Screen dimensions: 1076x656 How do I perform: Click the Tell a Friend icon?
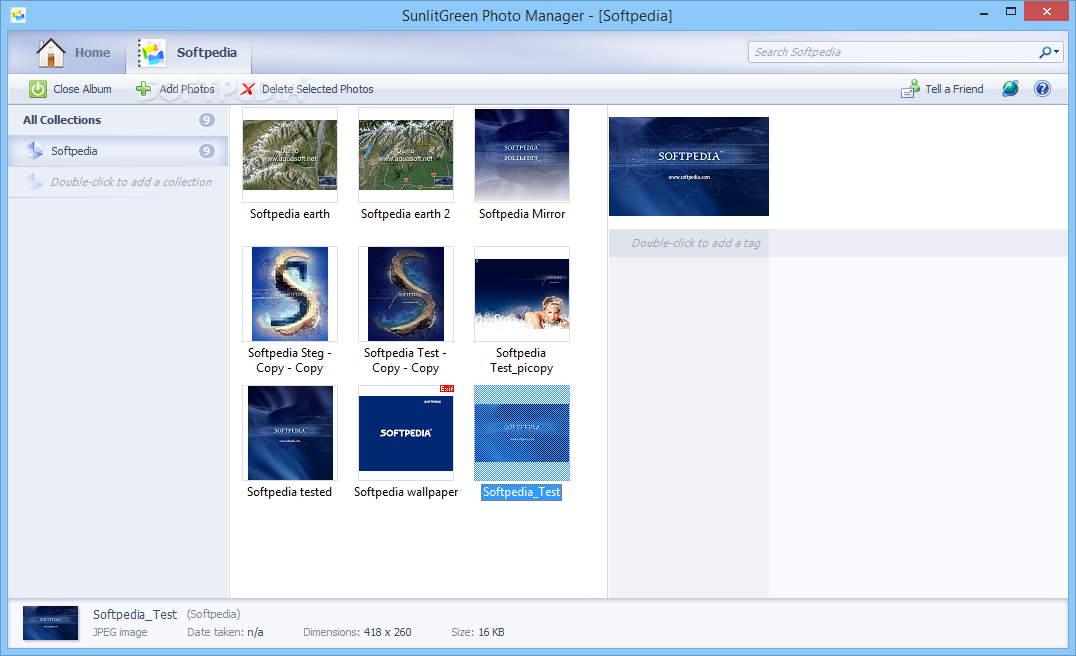click(911, 89)
